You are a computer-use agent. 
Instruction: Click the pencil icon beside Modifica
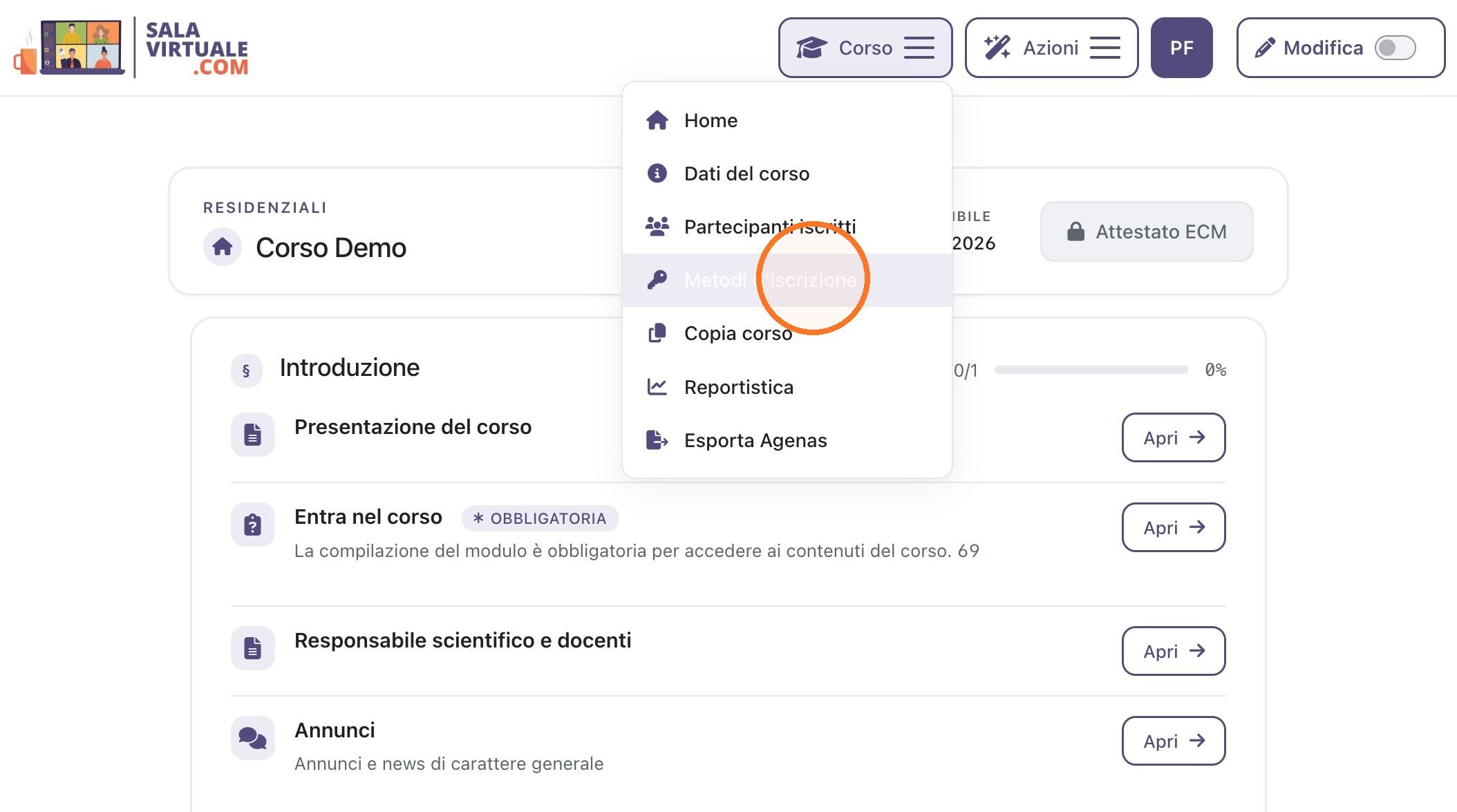[x=1265, y=48]
